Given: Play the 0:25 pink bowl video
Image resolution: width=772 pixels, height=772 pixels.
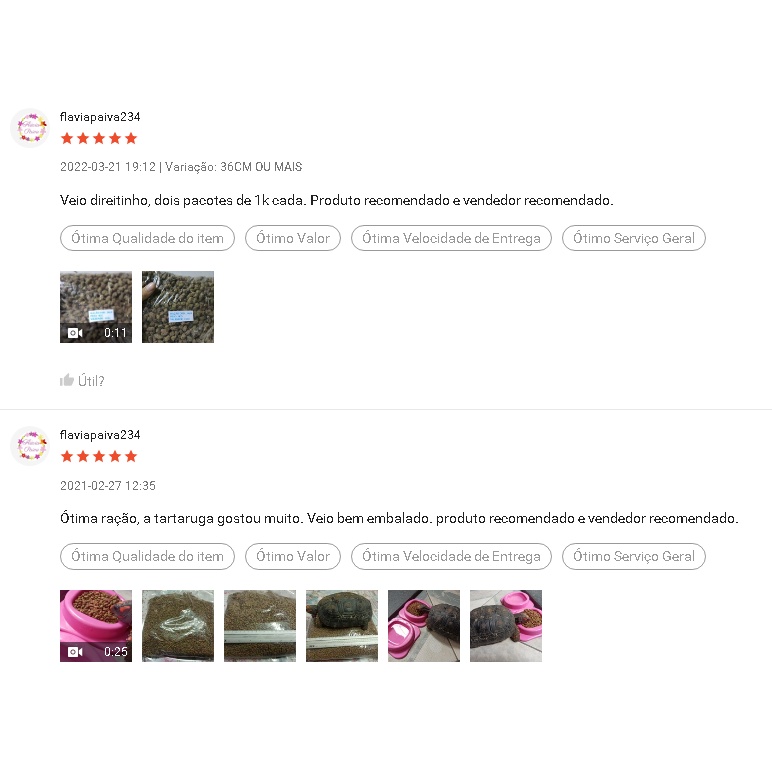Looking at the screenshot, I should click(96, 626).
